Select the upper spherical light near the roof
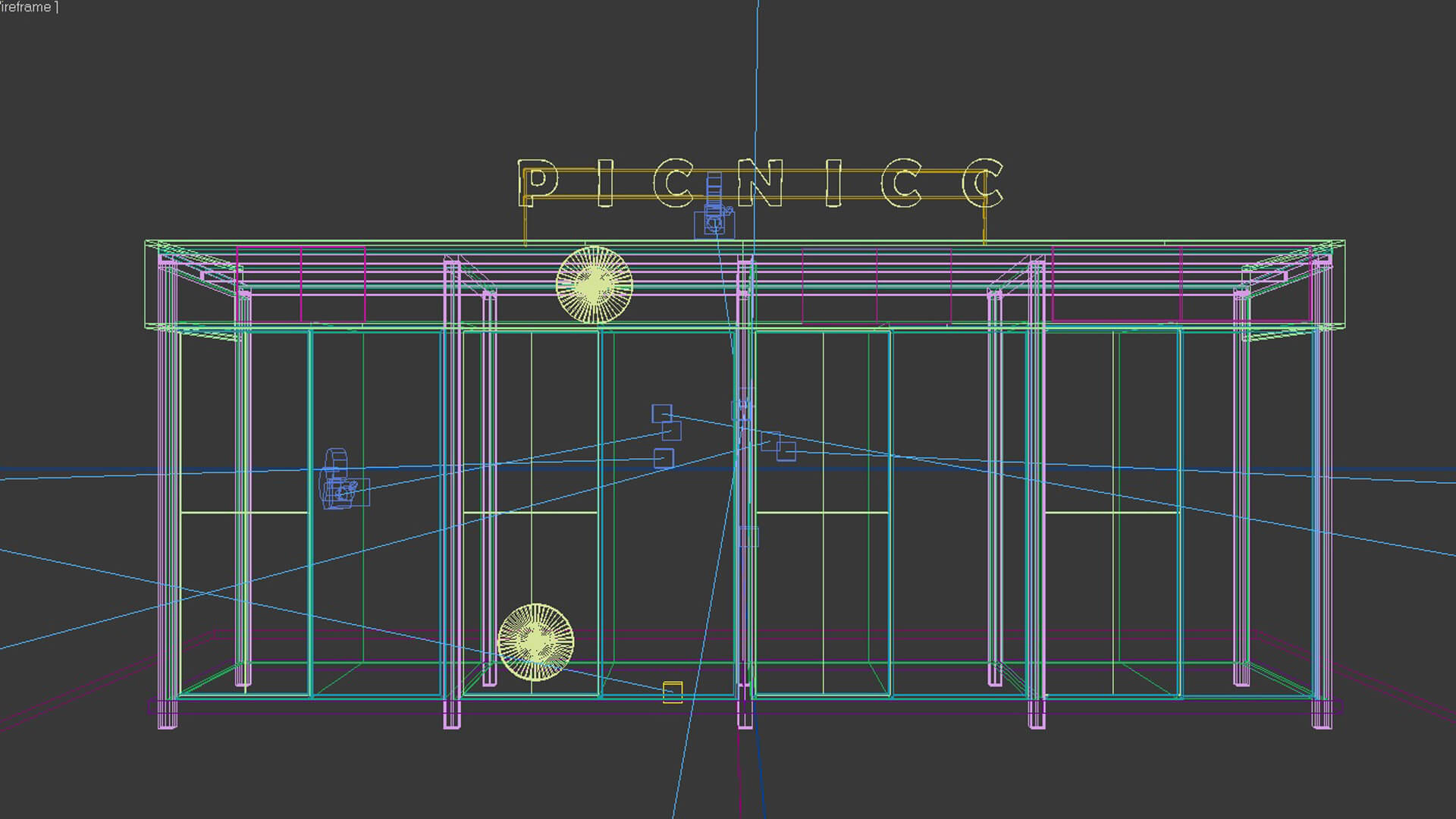 (x=595, y=284)
